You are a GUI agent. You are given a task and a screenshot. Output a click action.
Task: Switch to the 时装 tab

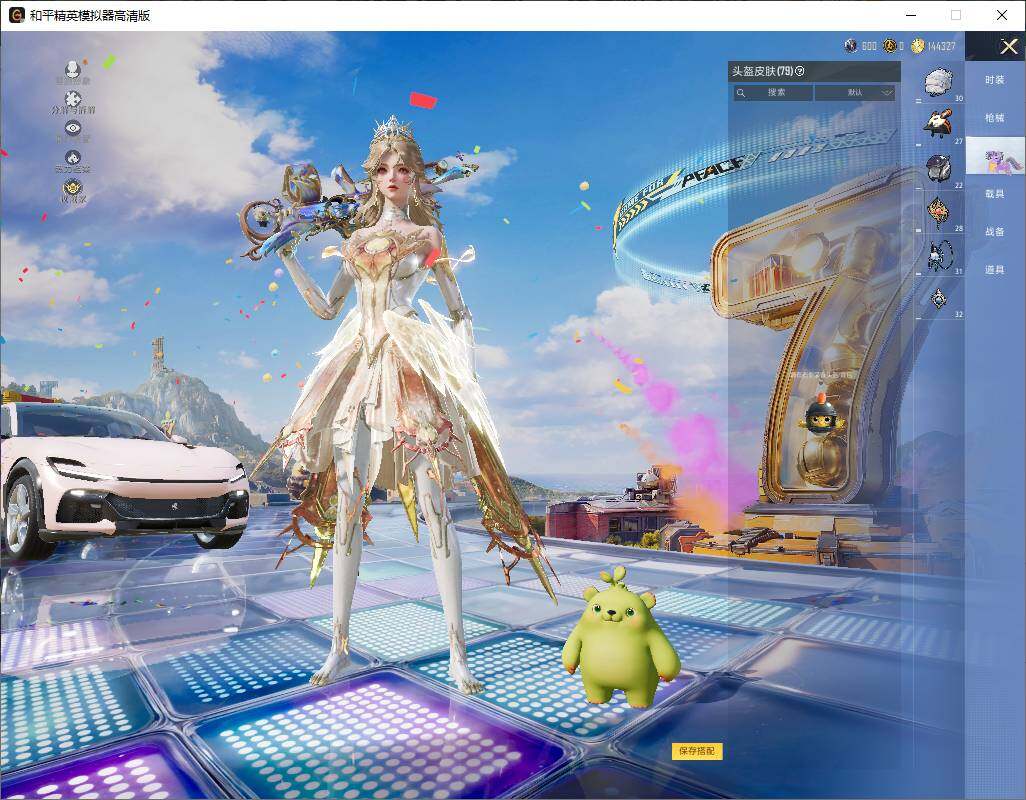tap(995, 80)
